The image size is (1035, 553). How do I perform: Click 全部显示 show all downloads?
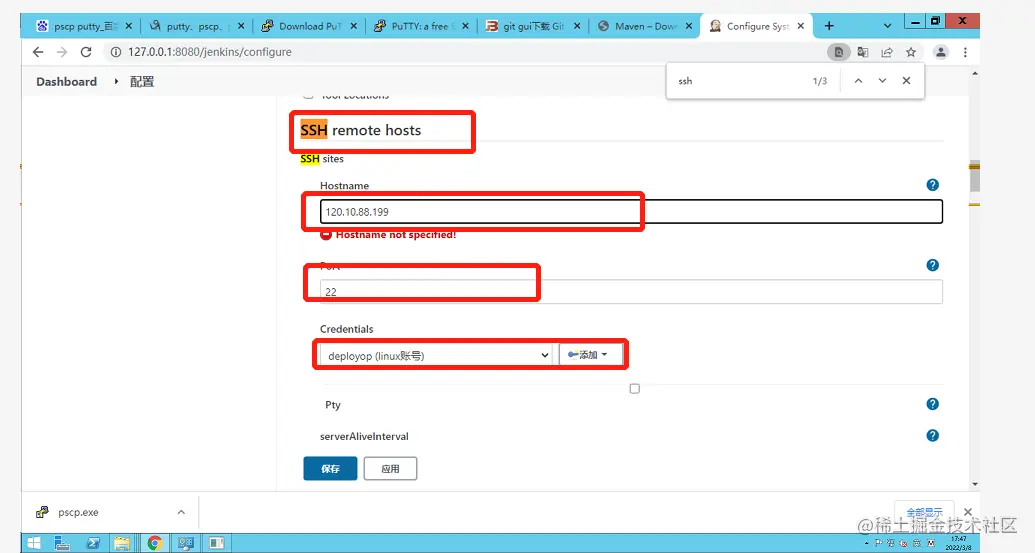pos(924,512)
